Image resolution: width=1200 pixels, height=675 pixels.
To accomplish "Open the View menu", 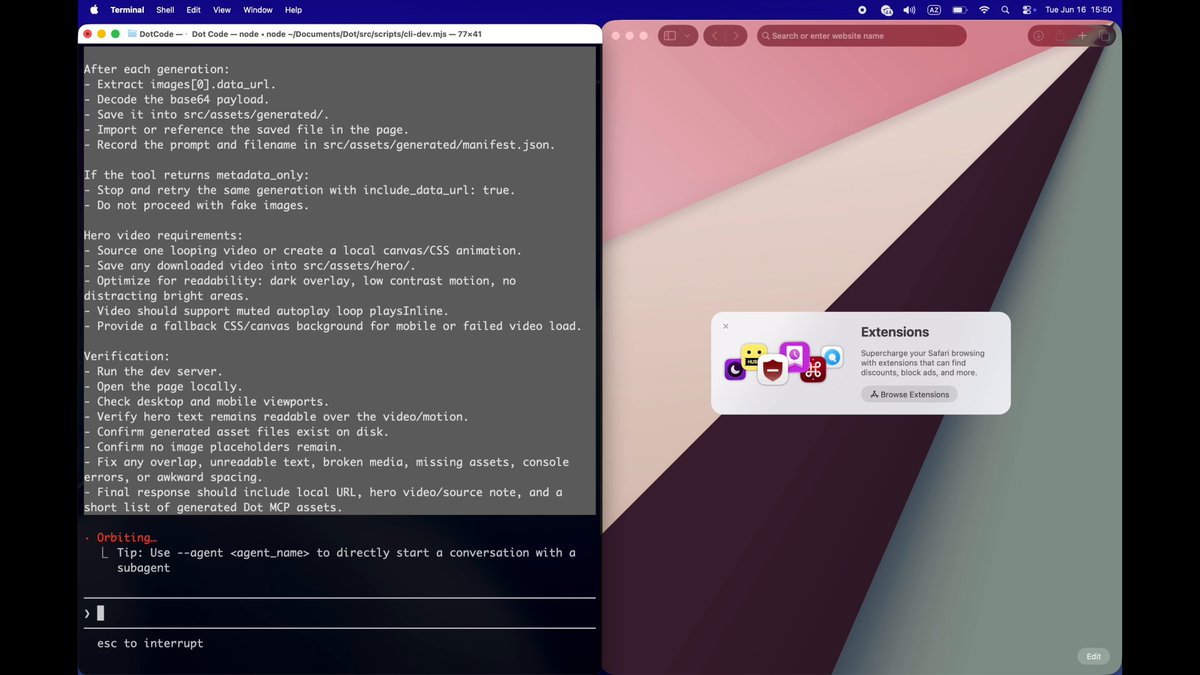I will pos(222,9).
